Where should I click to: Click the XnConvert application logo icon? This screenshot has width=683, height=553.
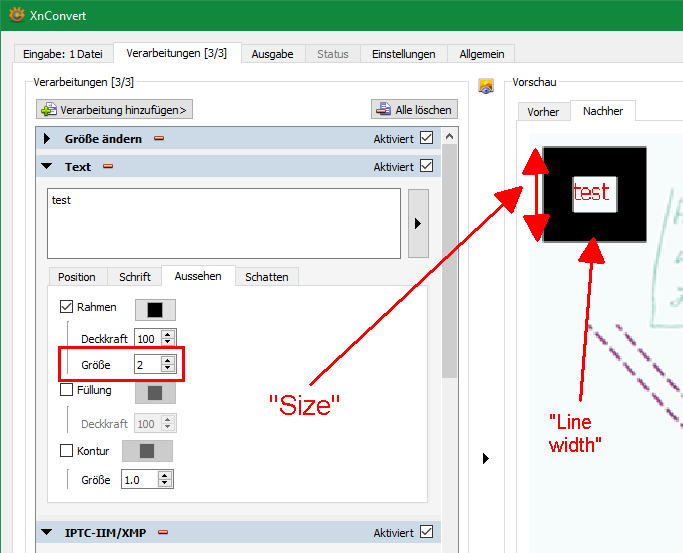(16, 15)
